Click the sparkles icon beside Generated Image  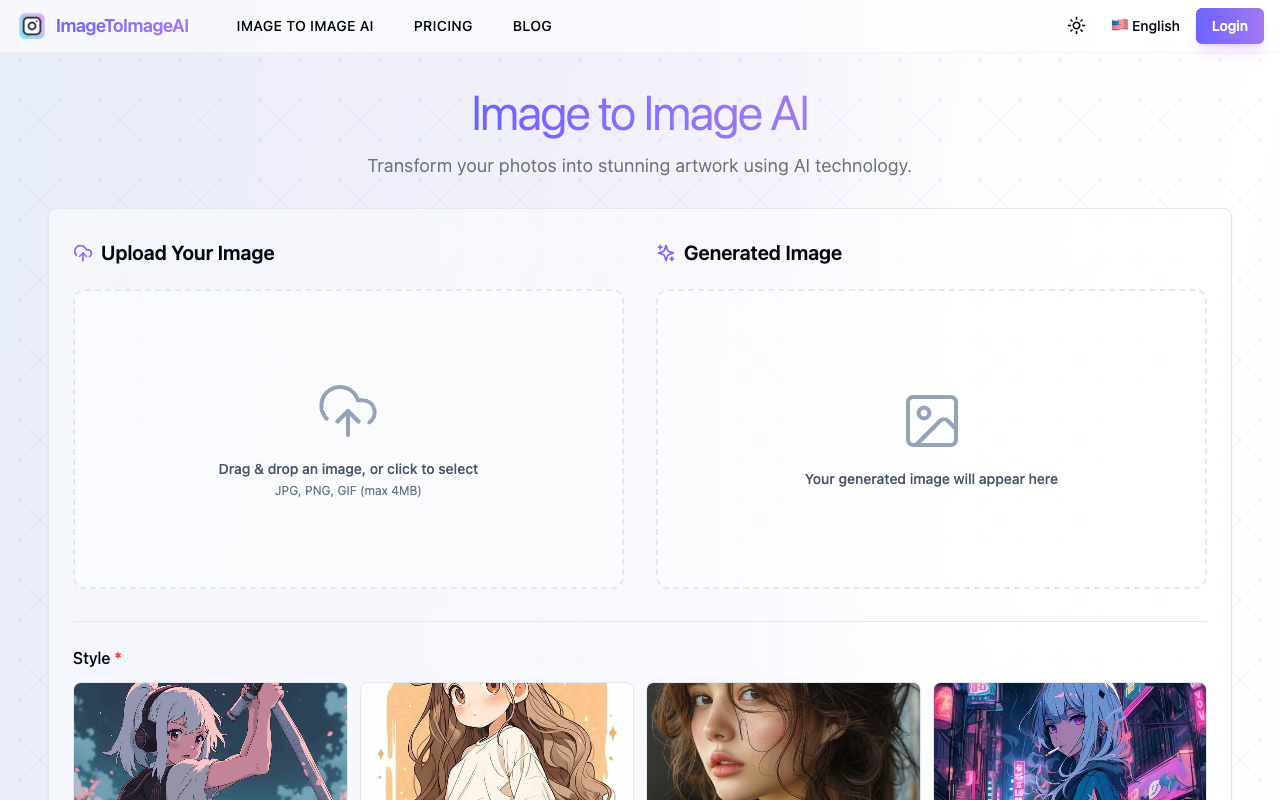coord(666,253)
